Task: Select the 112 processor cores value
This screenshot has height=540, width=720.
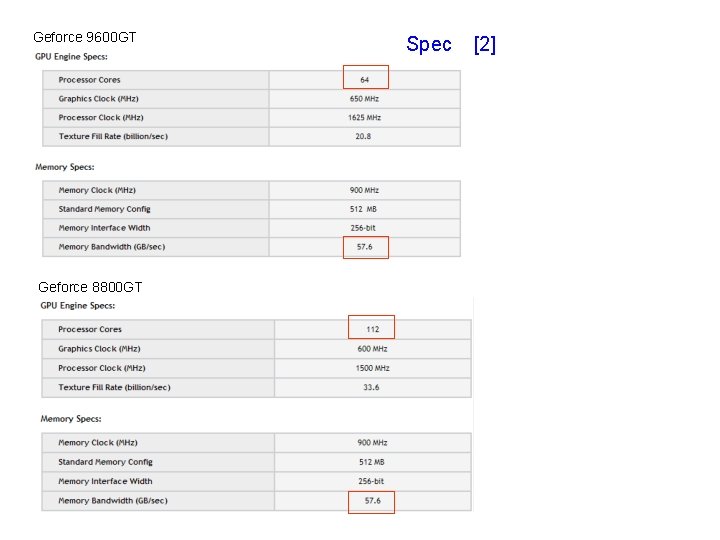Action: (372, 329)
